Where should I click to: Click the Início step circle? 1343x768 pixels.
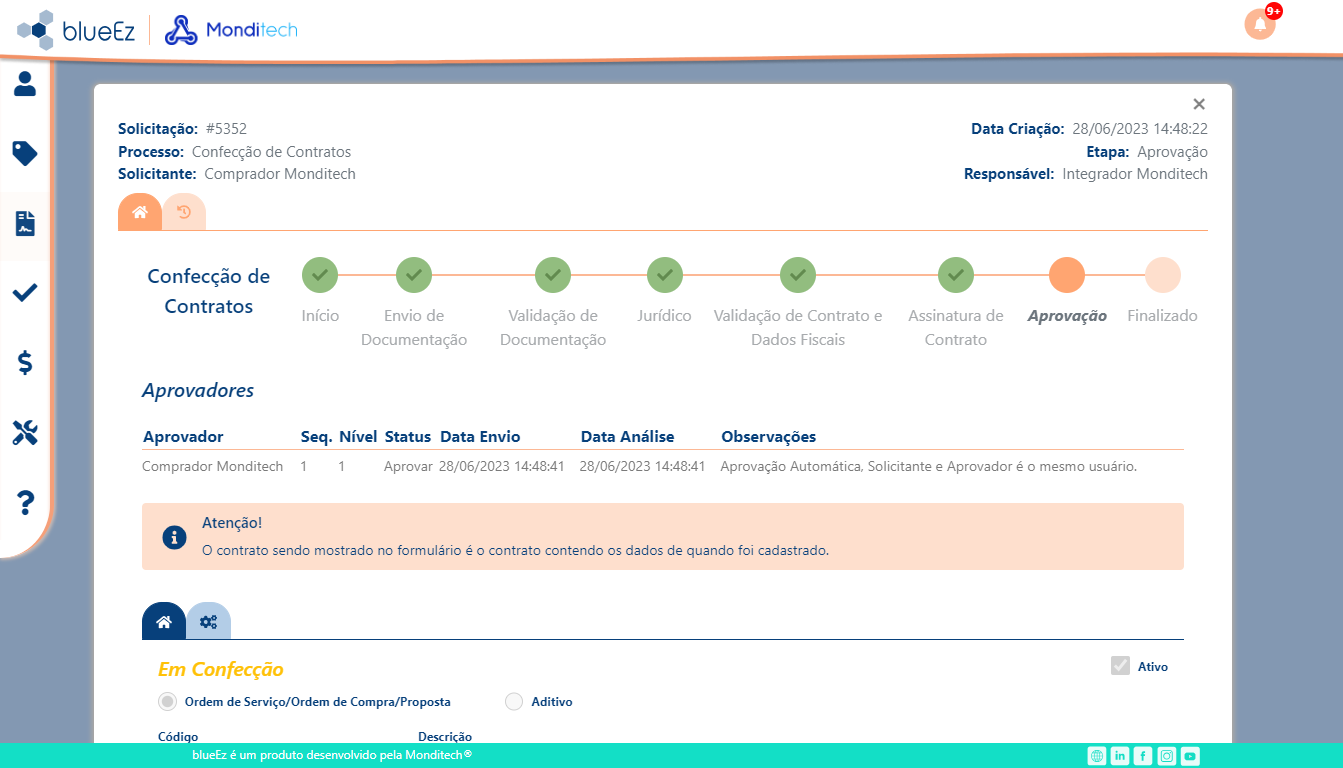320,275
